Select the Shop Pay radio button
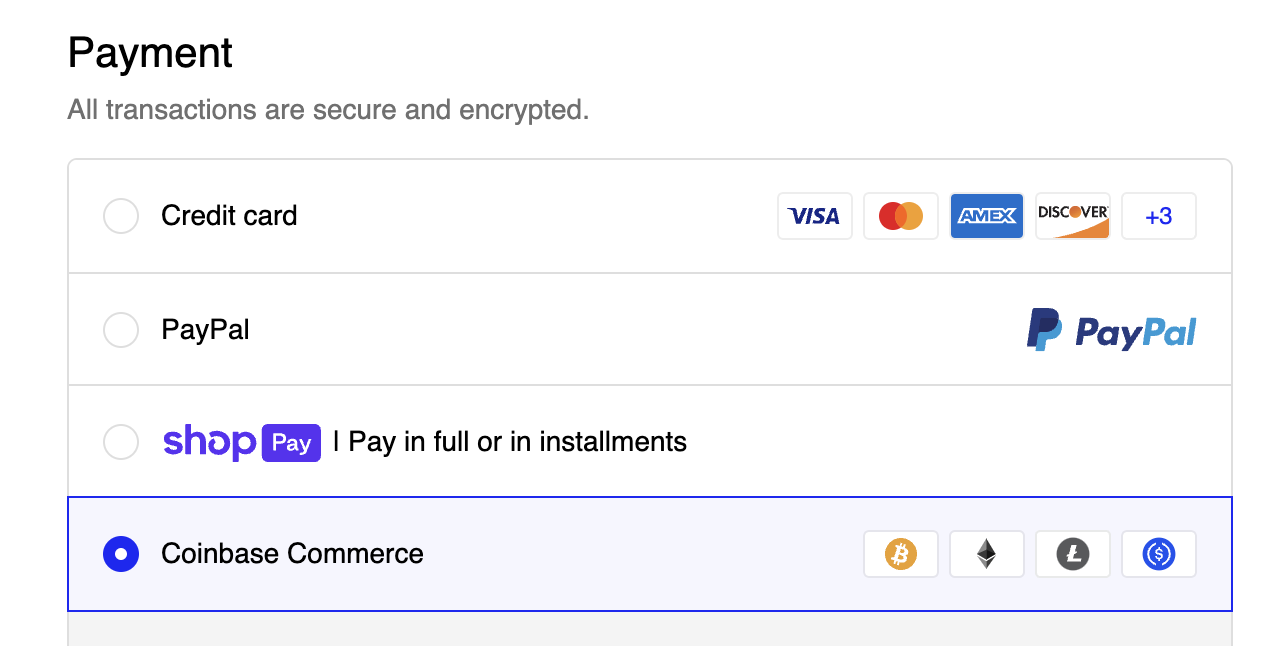 point(121,442)
